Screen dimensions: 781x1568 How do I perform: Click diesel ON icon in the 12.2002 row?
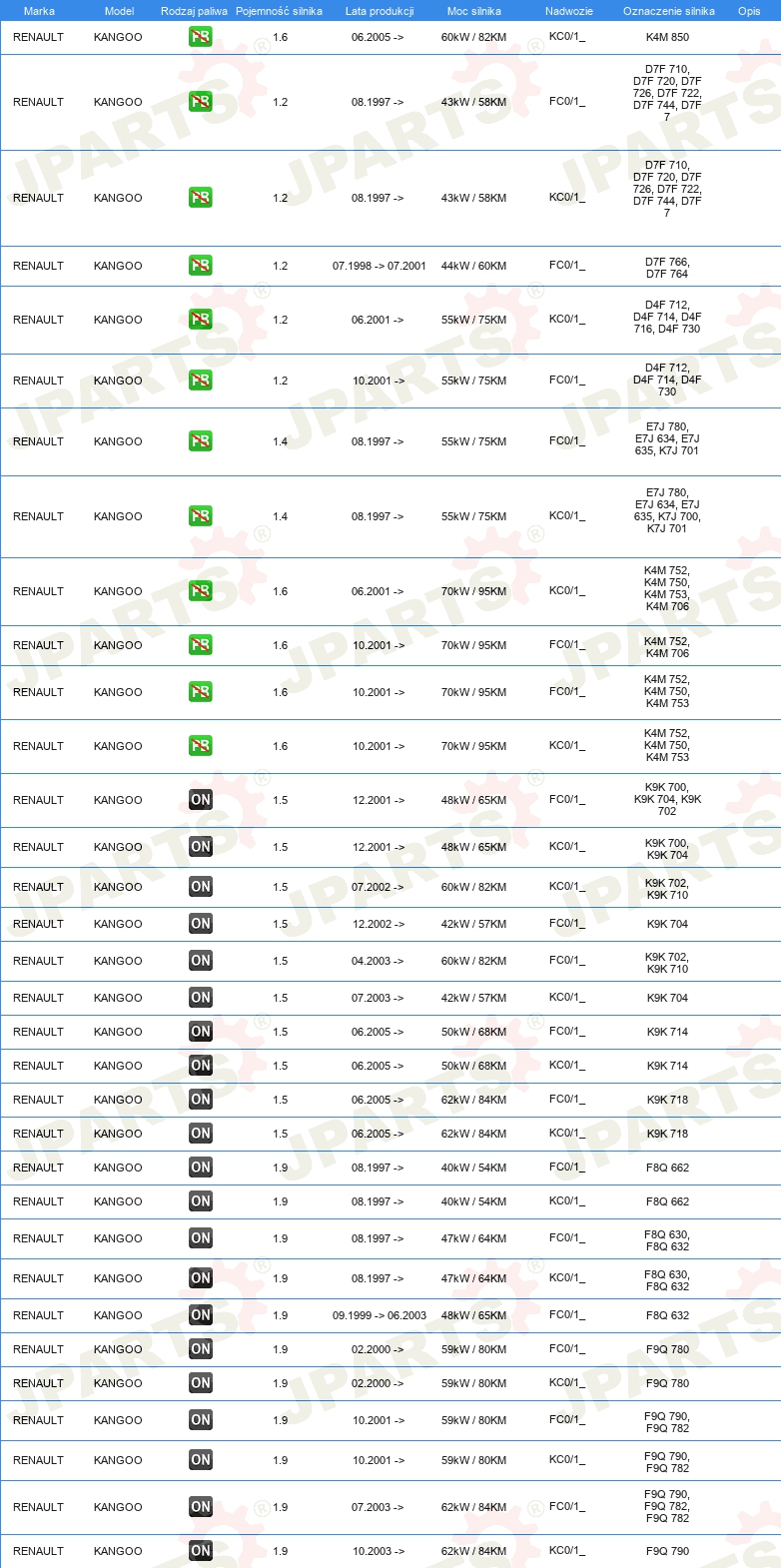coord(201,924)
